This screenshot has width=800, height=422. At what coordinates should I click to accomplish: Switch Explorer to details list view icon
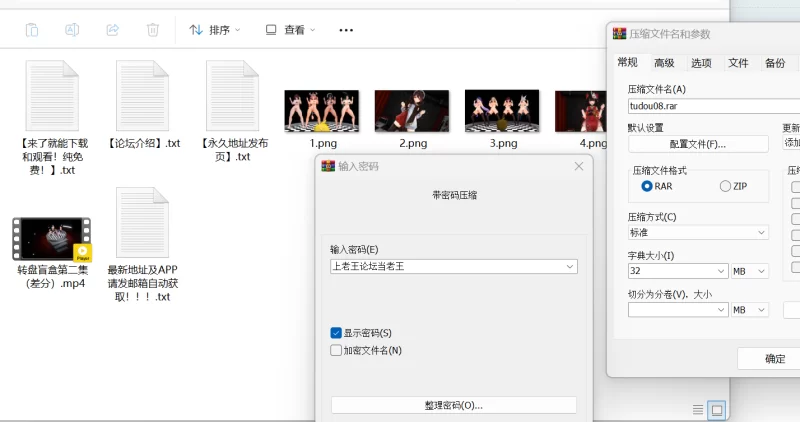click(x=698, y=410)
